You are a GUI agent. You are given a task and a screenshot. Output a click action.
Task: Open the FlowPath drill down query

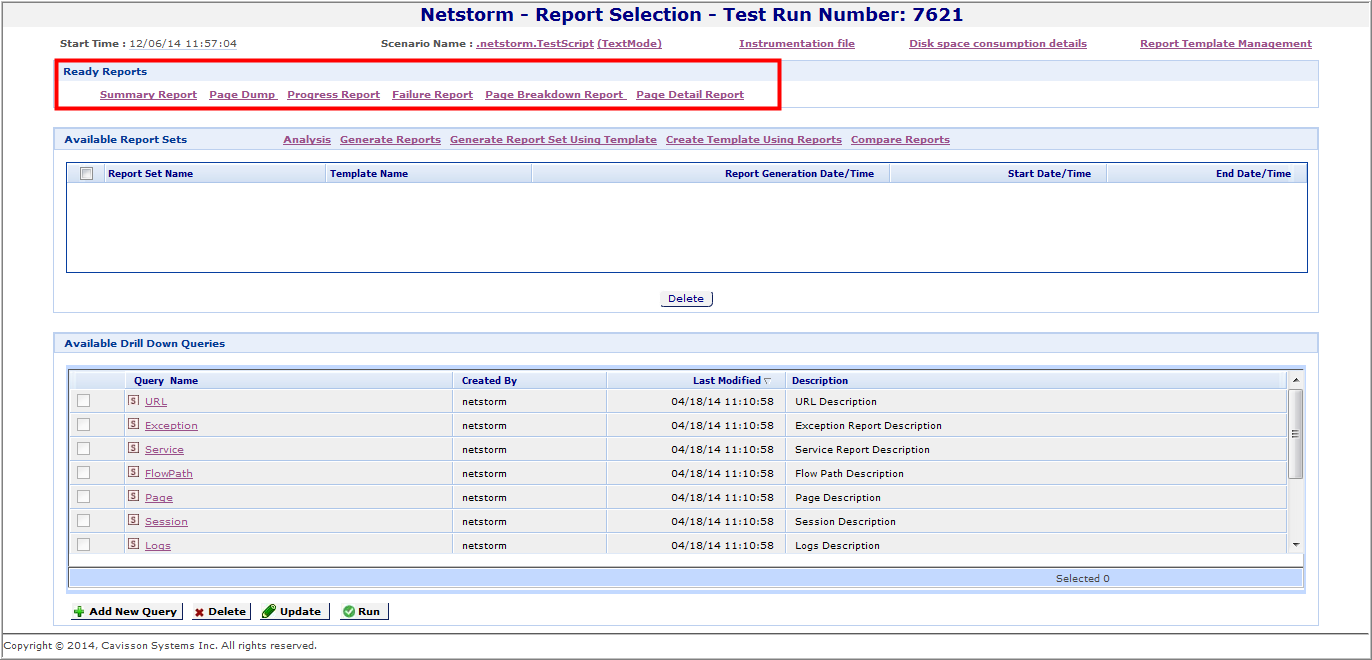pyautogui.click(x=169, y=474)
